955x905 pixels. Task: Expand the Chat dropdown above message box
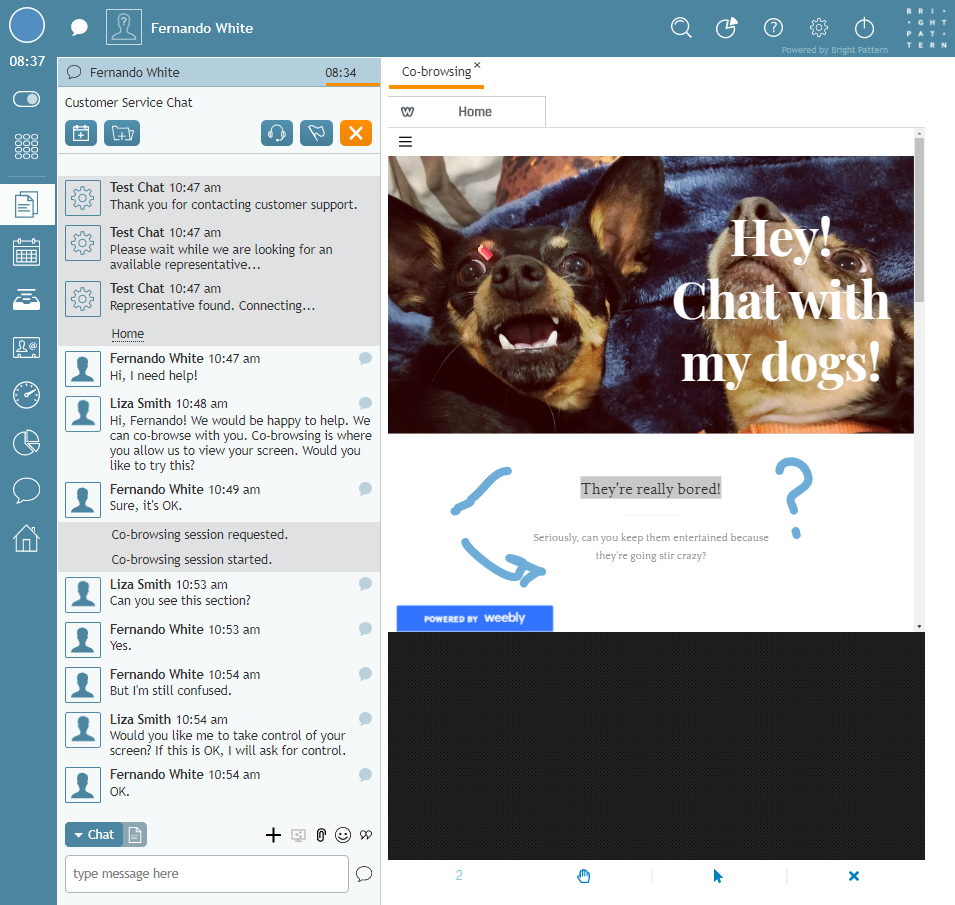click(94, 834)
